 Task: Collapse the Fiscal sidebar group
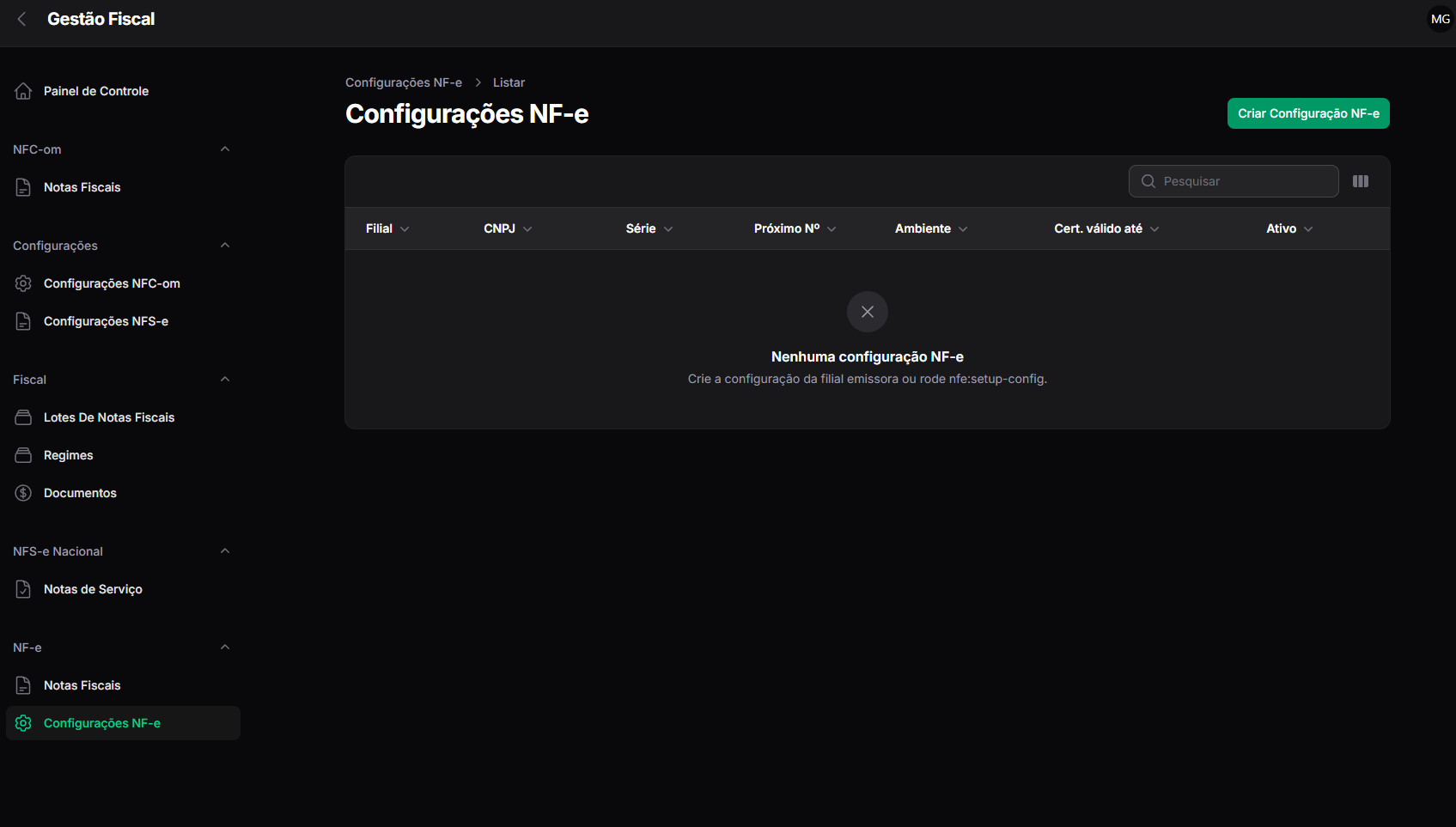point(225,380)
